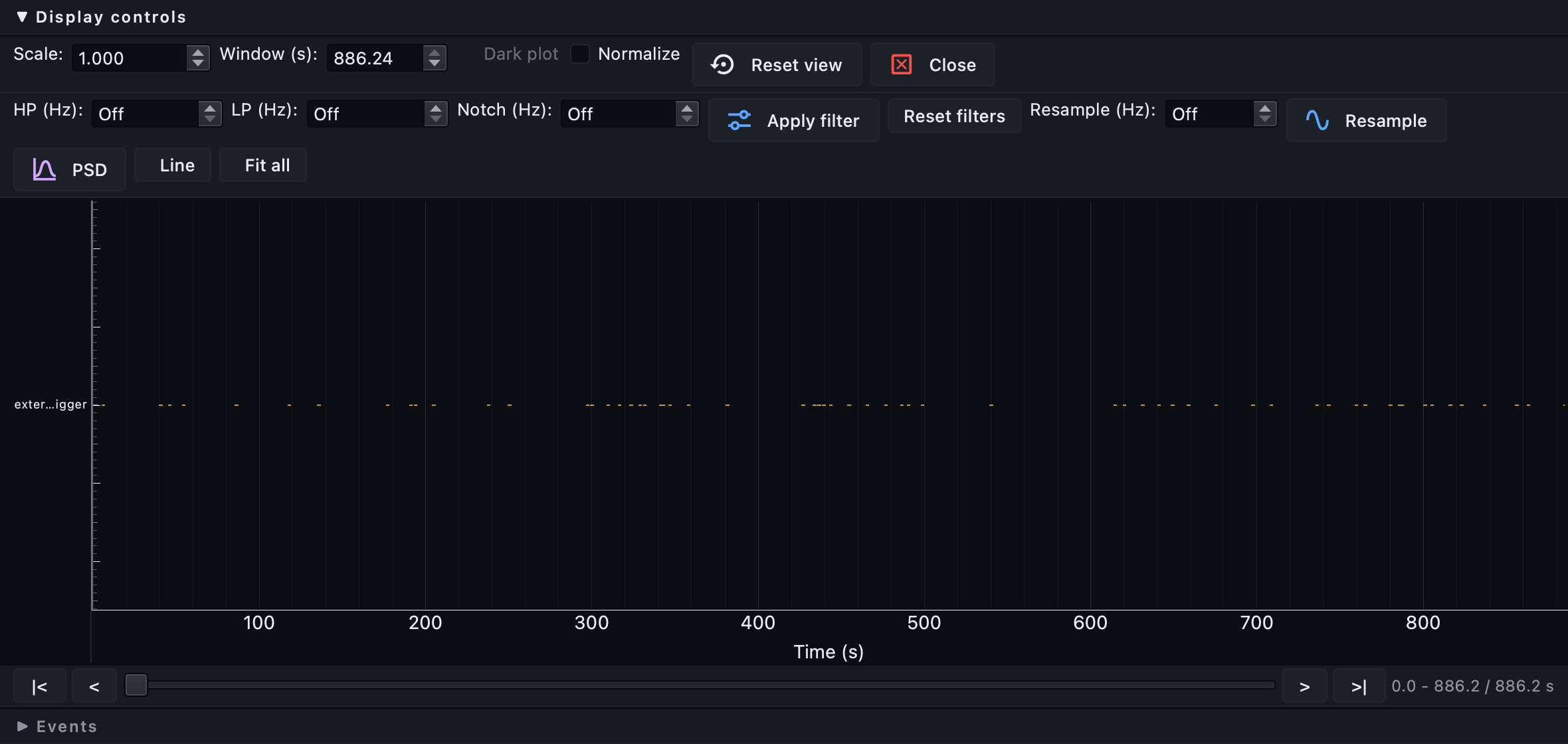Select the exter...igger channel label

click(50, 405)
